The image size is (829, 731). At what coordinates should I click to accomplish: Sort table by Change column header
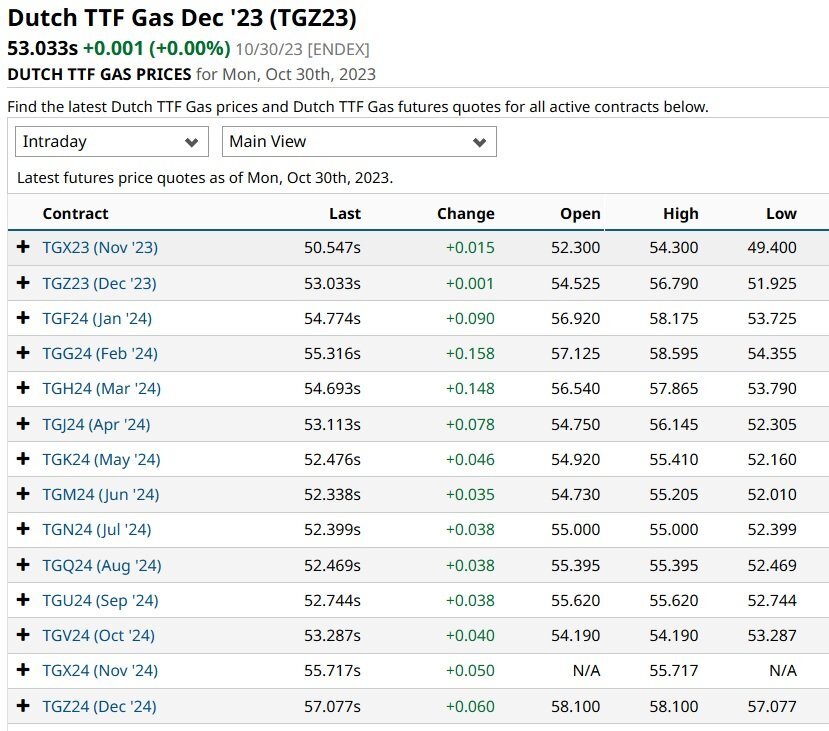pyautogui.click(x=466, y=214)
